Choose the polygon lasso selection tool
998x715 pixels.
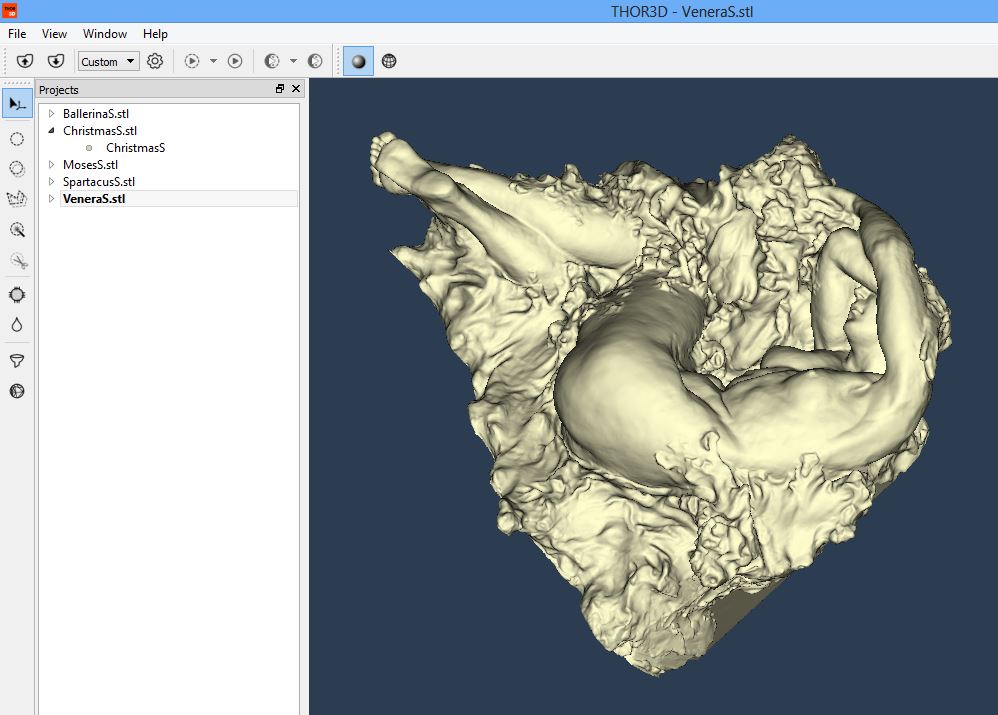(17, 199)
